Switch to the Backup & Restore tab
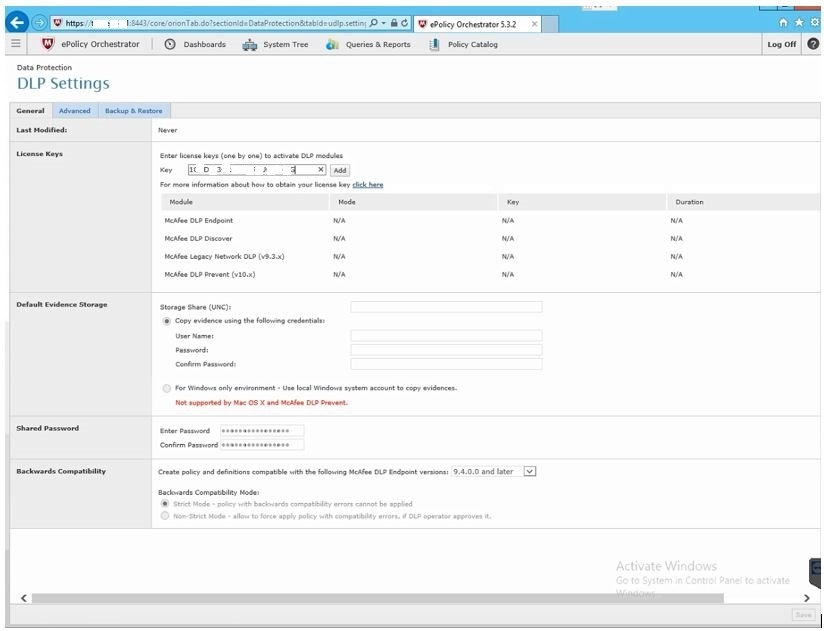The height and width of the screenshot is (631, 824). [x=133, y=111]
